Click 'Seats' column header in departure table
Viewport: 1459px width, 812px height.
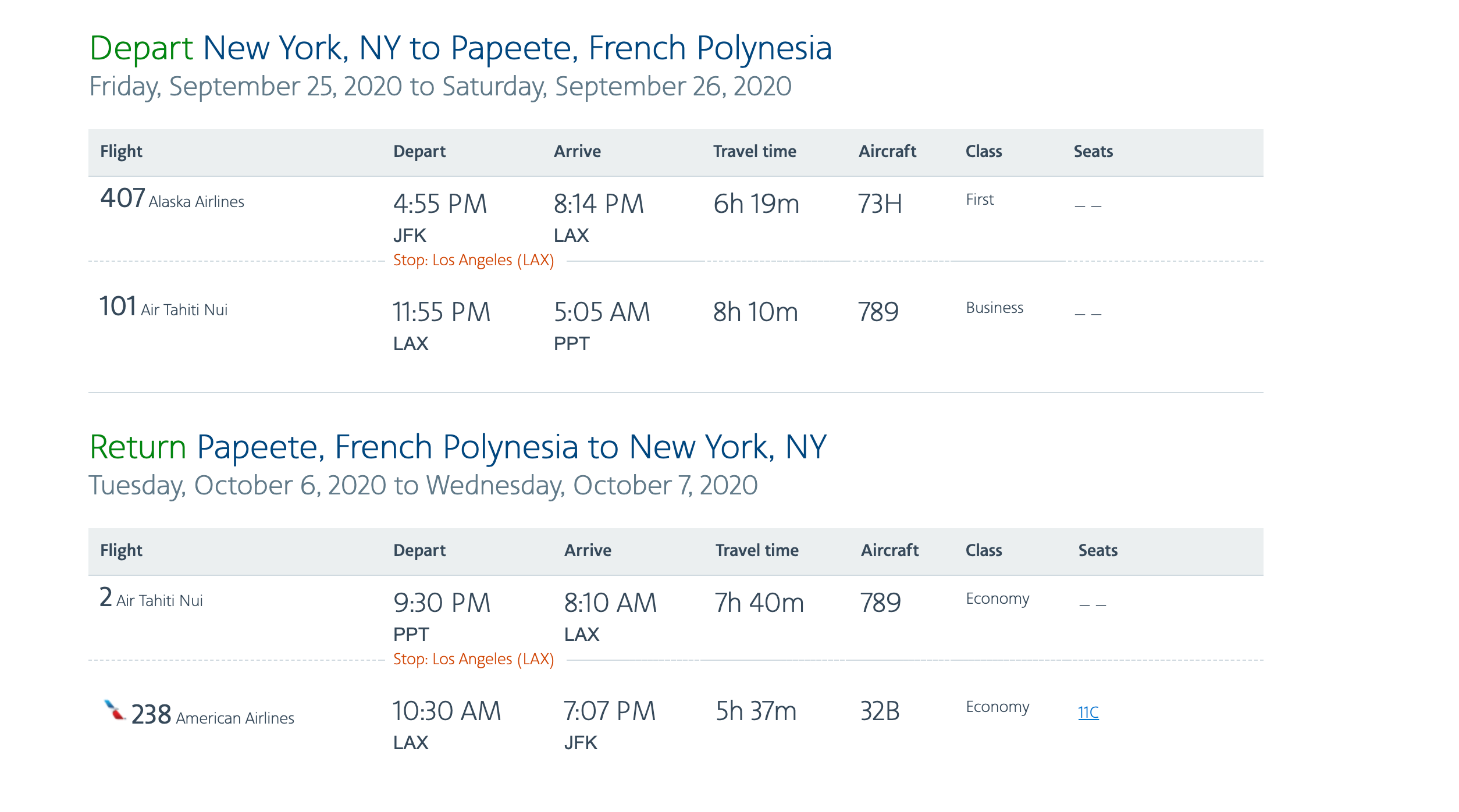coord(1093,152)
